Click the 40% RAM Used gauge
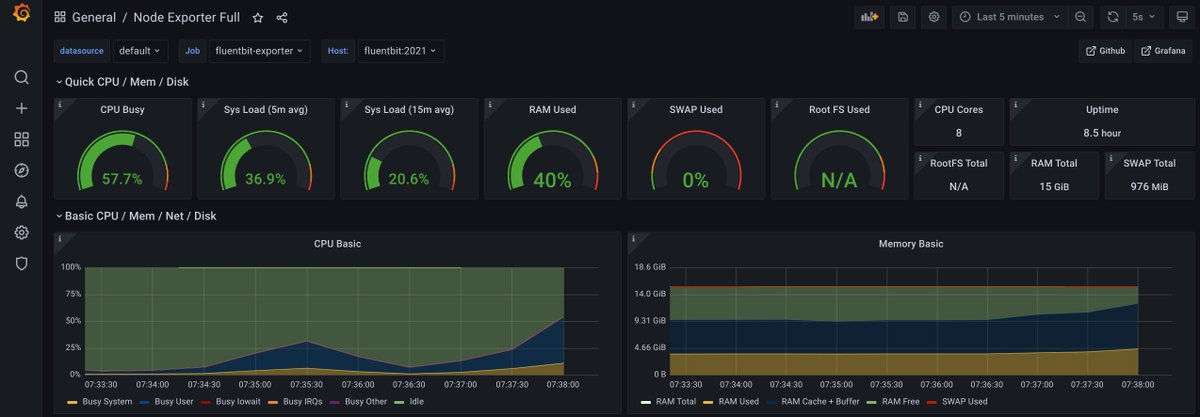1200x417 pixels. (552, 162)
